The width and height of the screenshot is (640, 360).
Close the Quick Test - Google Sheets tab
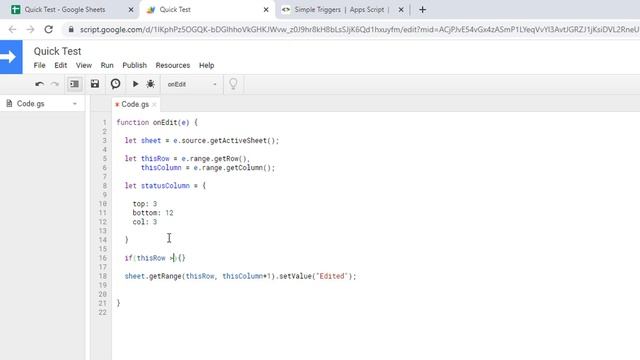point(131,9)
